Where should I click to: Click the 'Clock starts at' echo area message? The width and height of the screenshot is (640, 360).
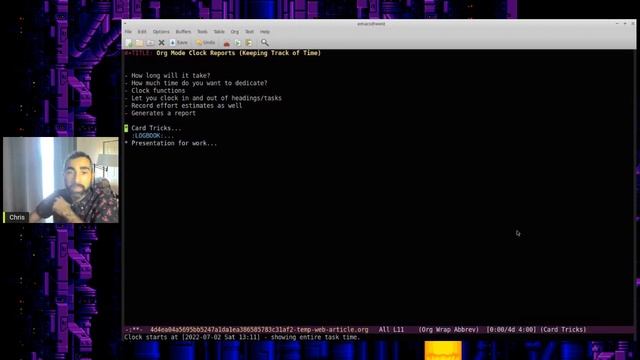[242, 338]
